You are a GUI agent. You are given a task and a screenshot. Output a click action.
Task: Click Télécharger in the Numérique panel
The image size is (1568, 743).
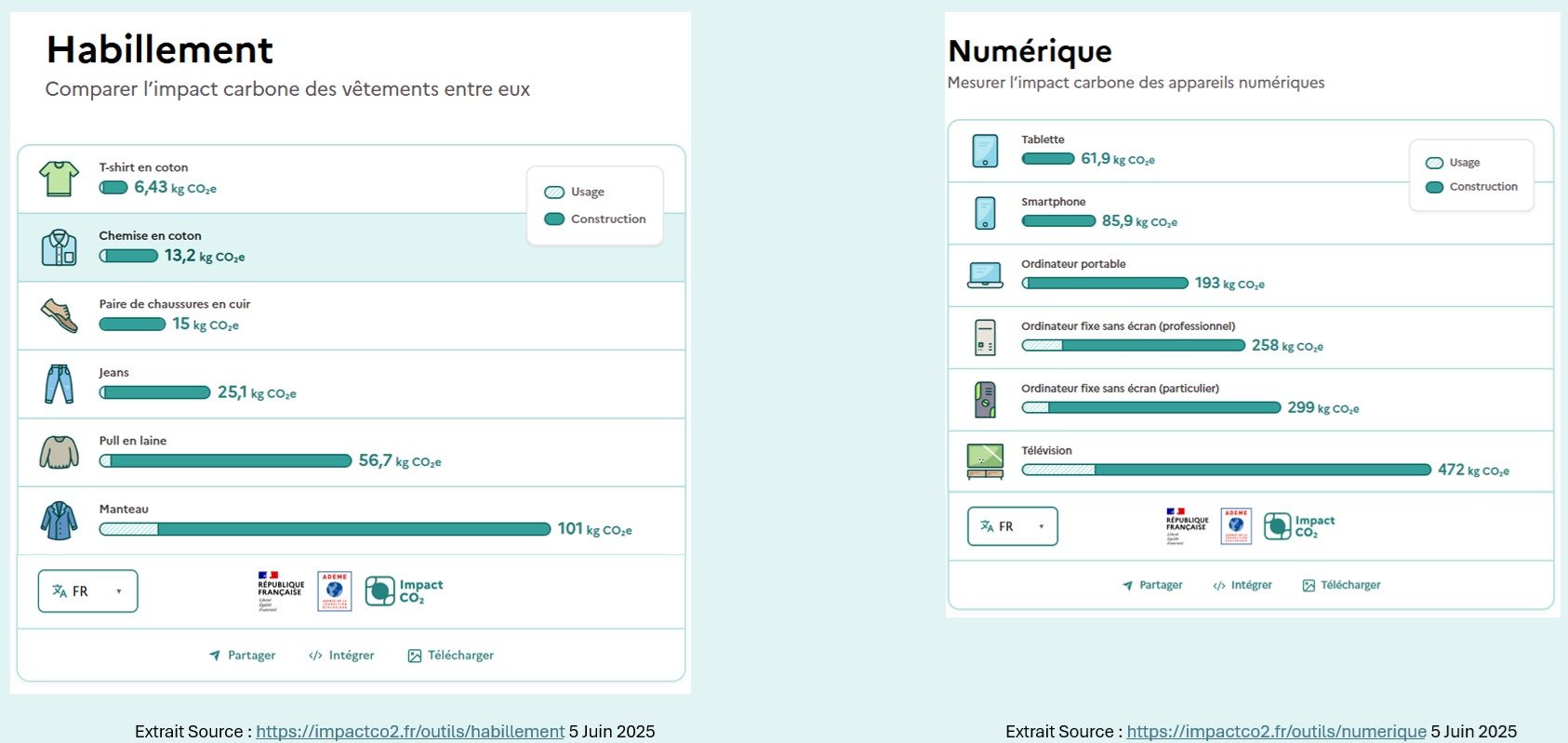[x=1341, y=585]
